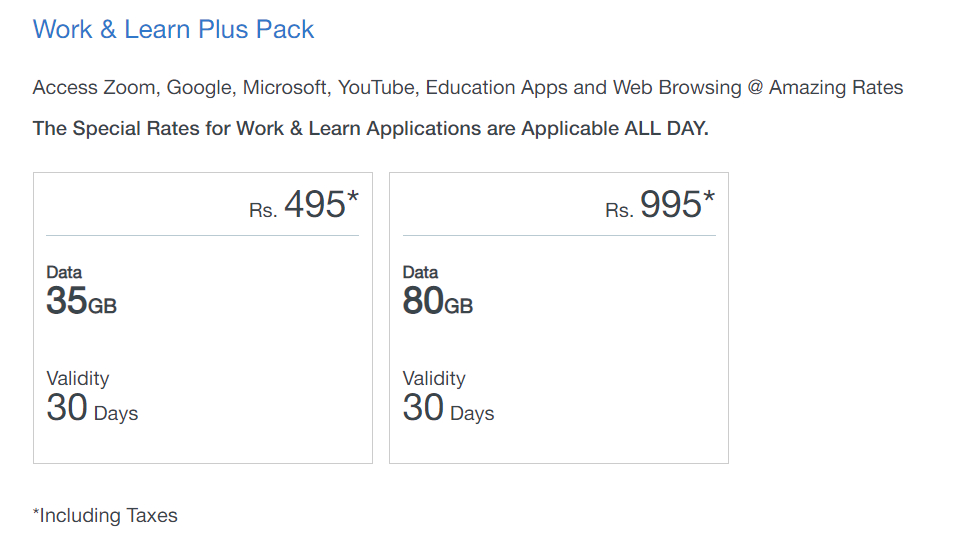Click the 35GB data amount

point(81,301)
